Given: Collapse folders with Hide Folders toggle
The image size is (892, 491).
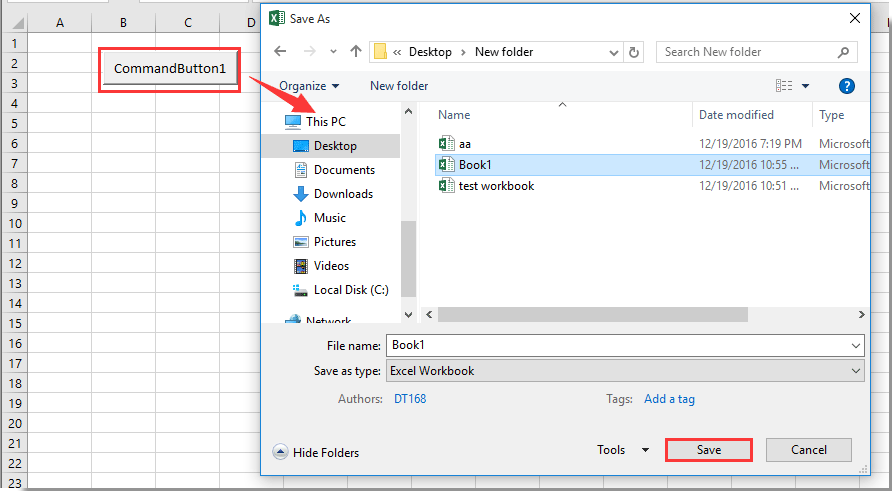Looking at the screenshot, I should coord(315,453).
